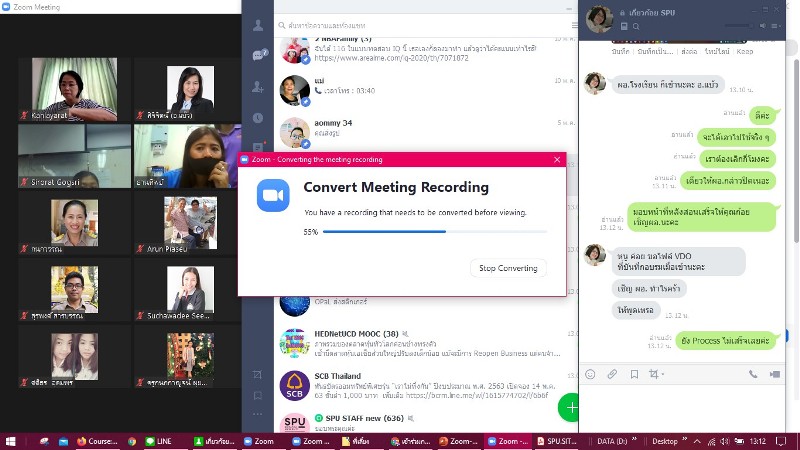Open the LINE friends list tab

[x=259, y=26]
